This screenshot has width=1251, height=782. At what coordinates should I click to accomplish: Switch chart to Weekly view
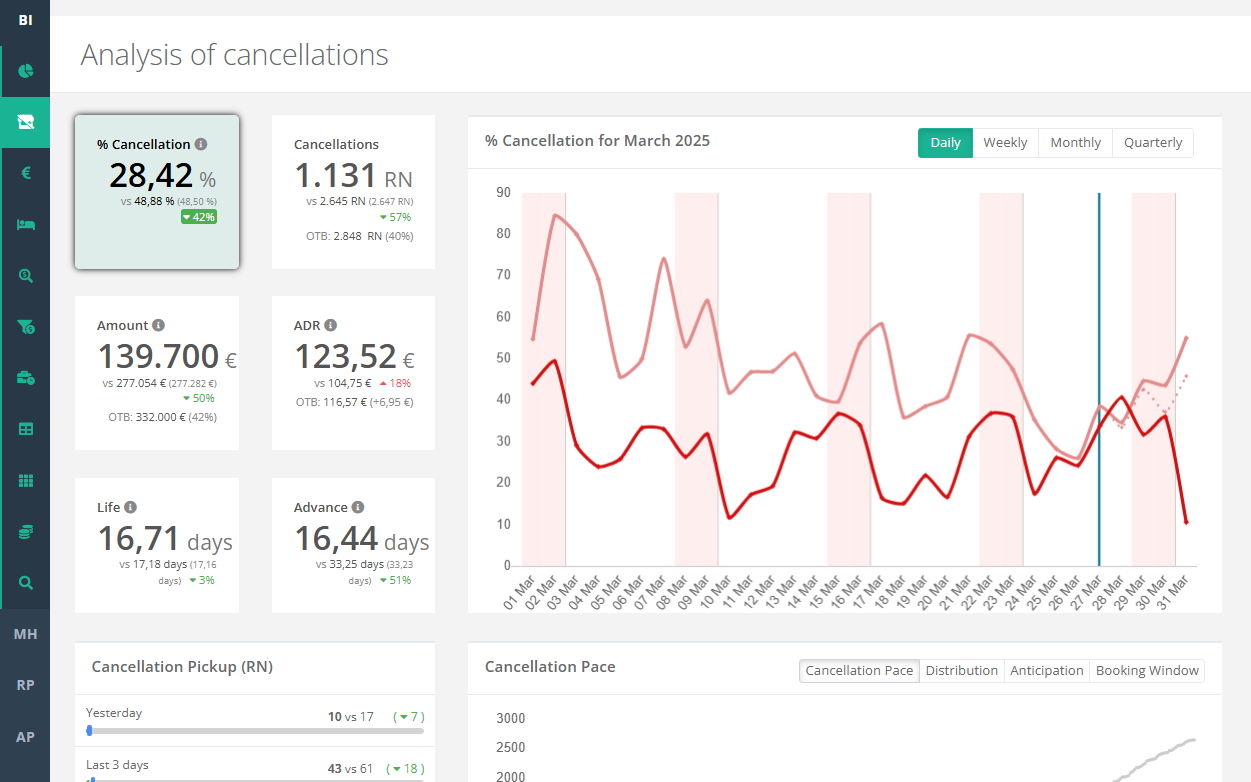click(1005, 143)
